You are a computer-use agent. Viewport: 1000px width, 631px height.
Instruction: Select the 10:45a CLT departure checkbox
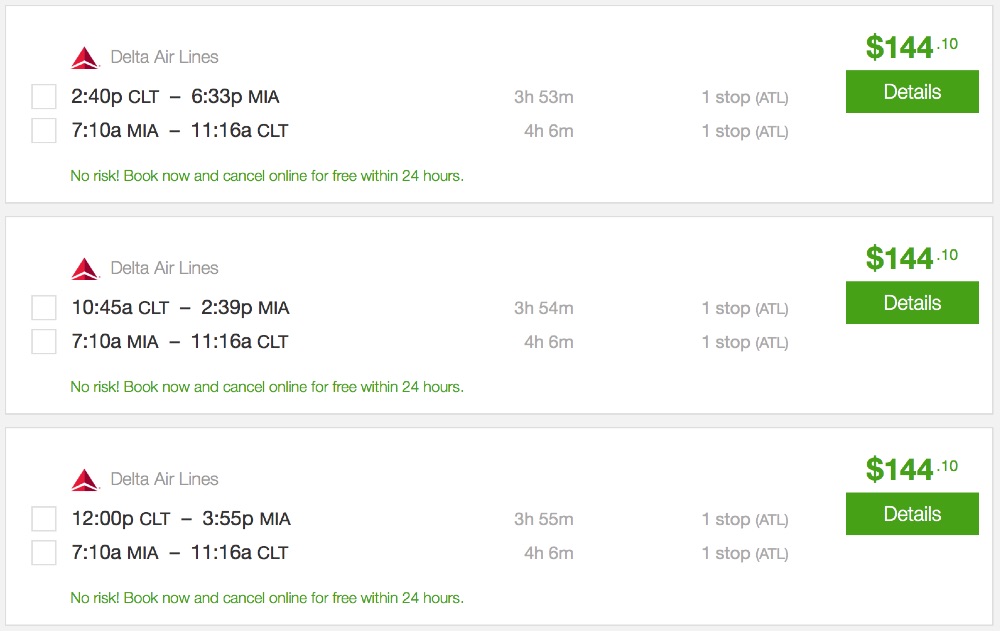click(44, 308)
